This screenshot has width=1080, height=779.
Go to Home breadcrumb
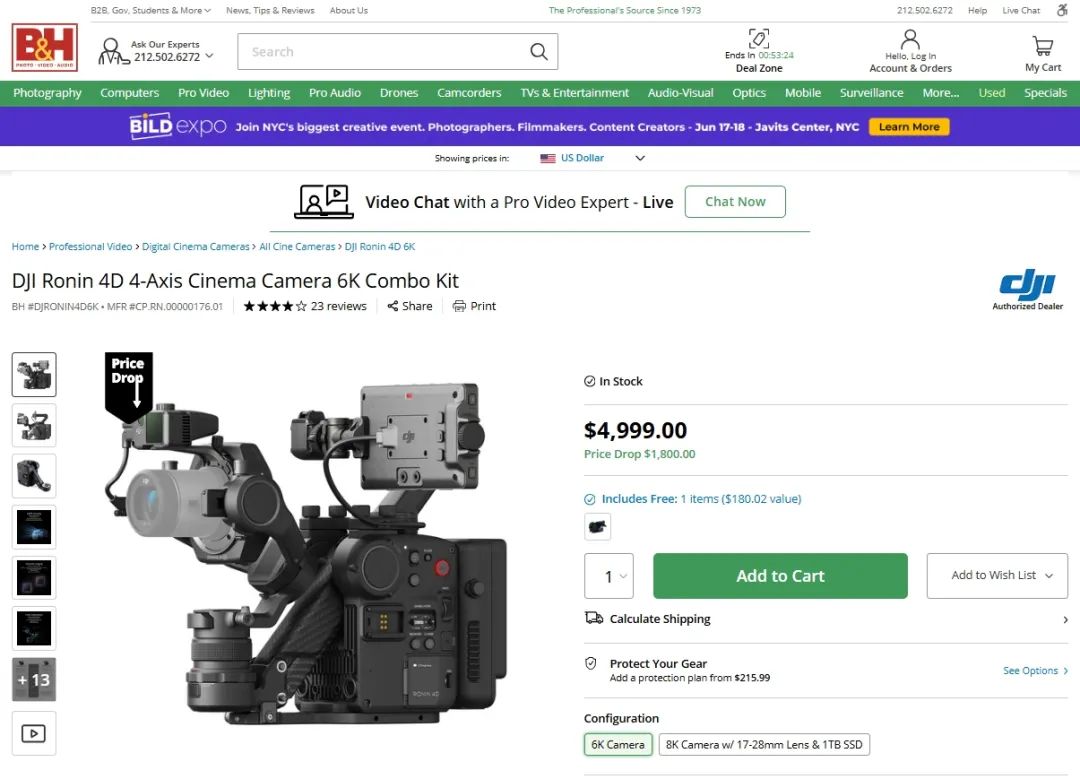point(25,247)
